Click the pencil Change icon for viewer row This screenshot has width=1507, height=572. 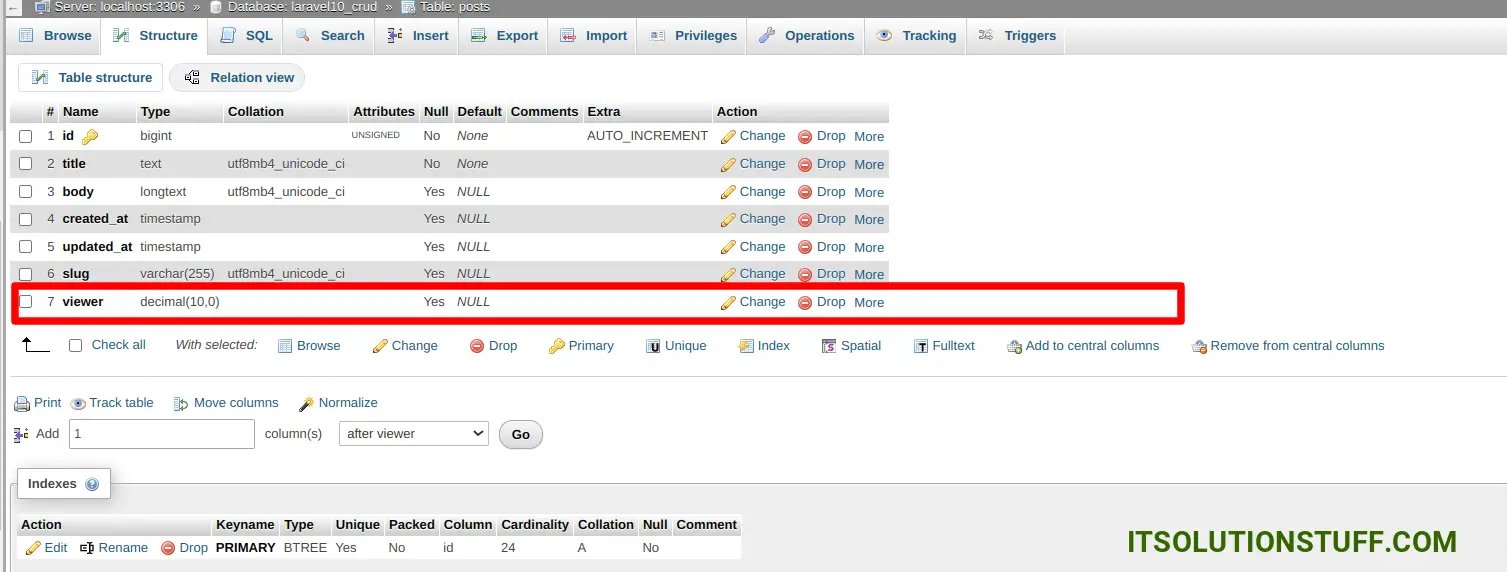[x=728, y=303]
